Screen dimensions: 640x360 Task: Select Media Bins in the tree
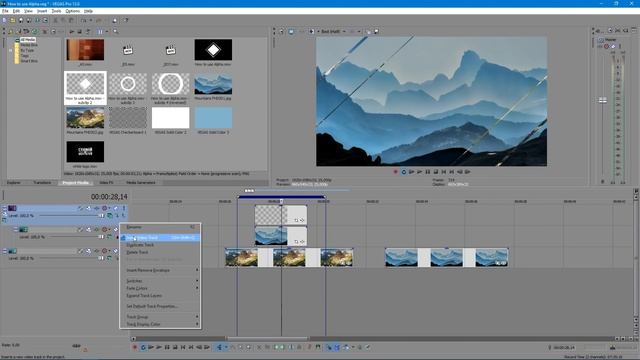(x=29, y=45)
